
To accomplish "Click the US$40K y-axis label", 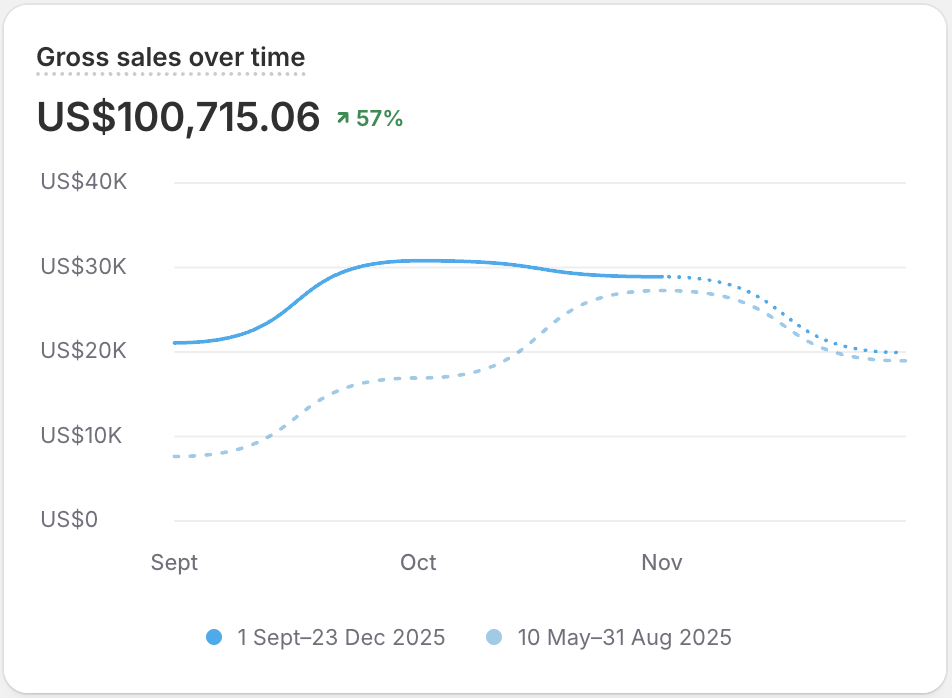I will click(x=84, y=182).
